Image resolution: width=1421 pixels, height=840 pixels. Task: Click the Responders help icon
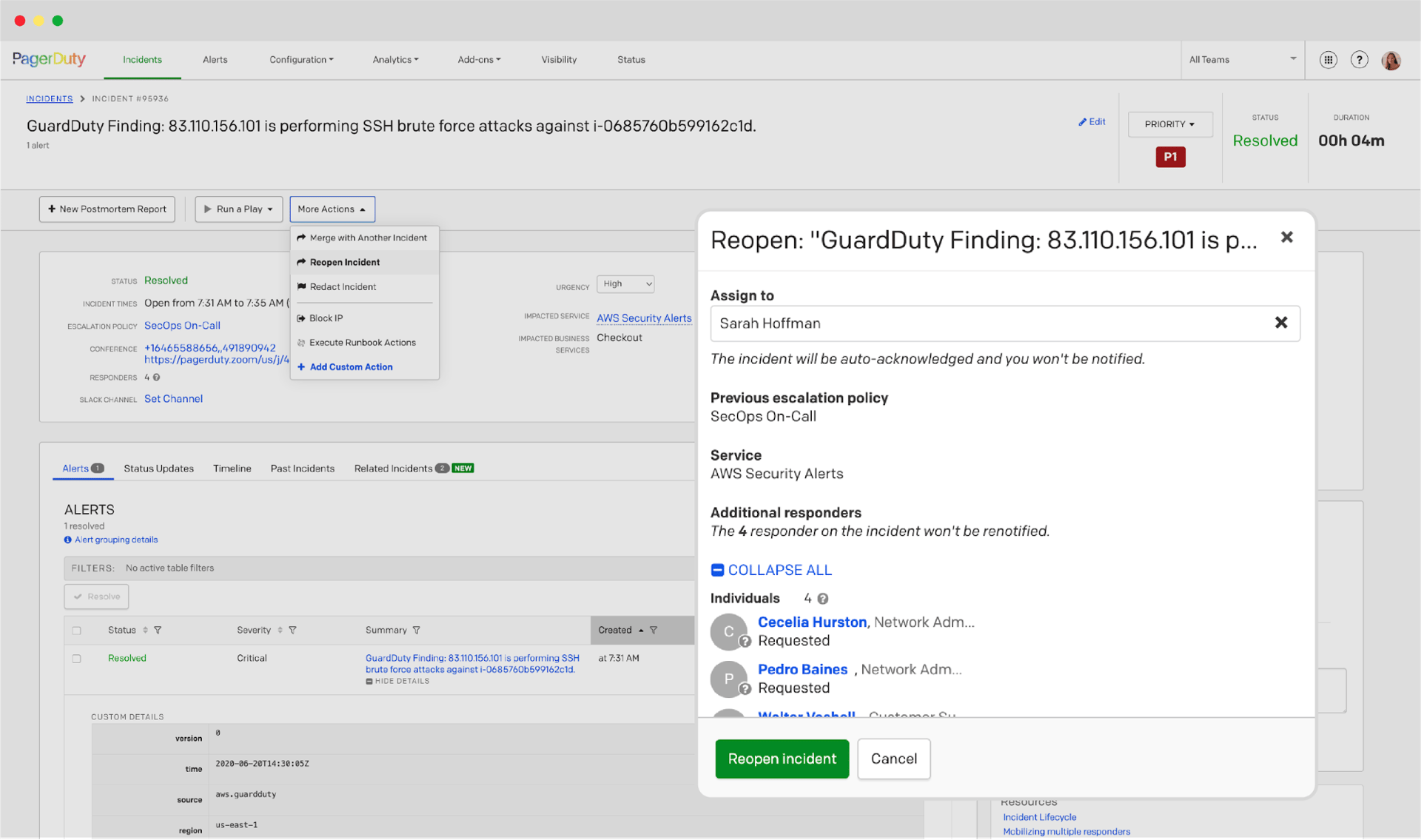[x=156, y=377]
